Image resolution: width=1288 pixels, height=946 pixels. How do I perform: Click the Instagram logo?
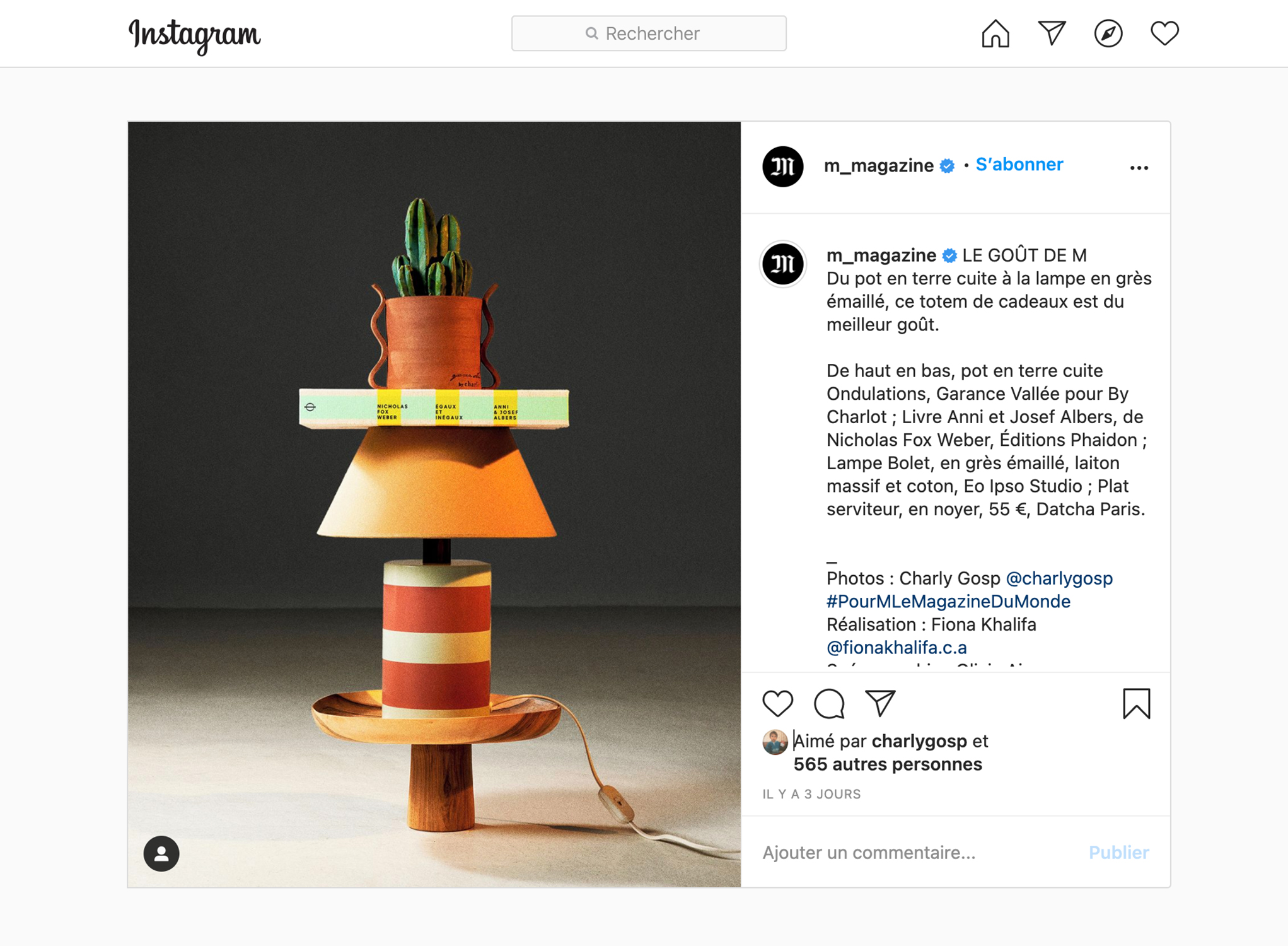point(194,35)
